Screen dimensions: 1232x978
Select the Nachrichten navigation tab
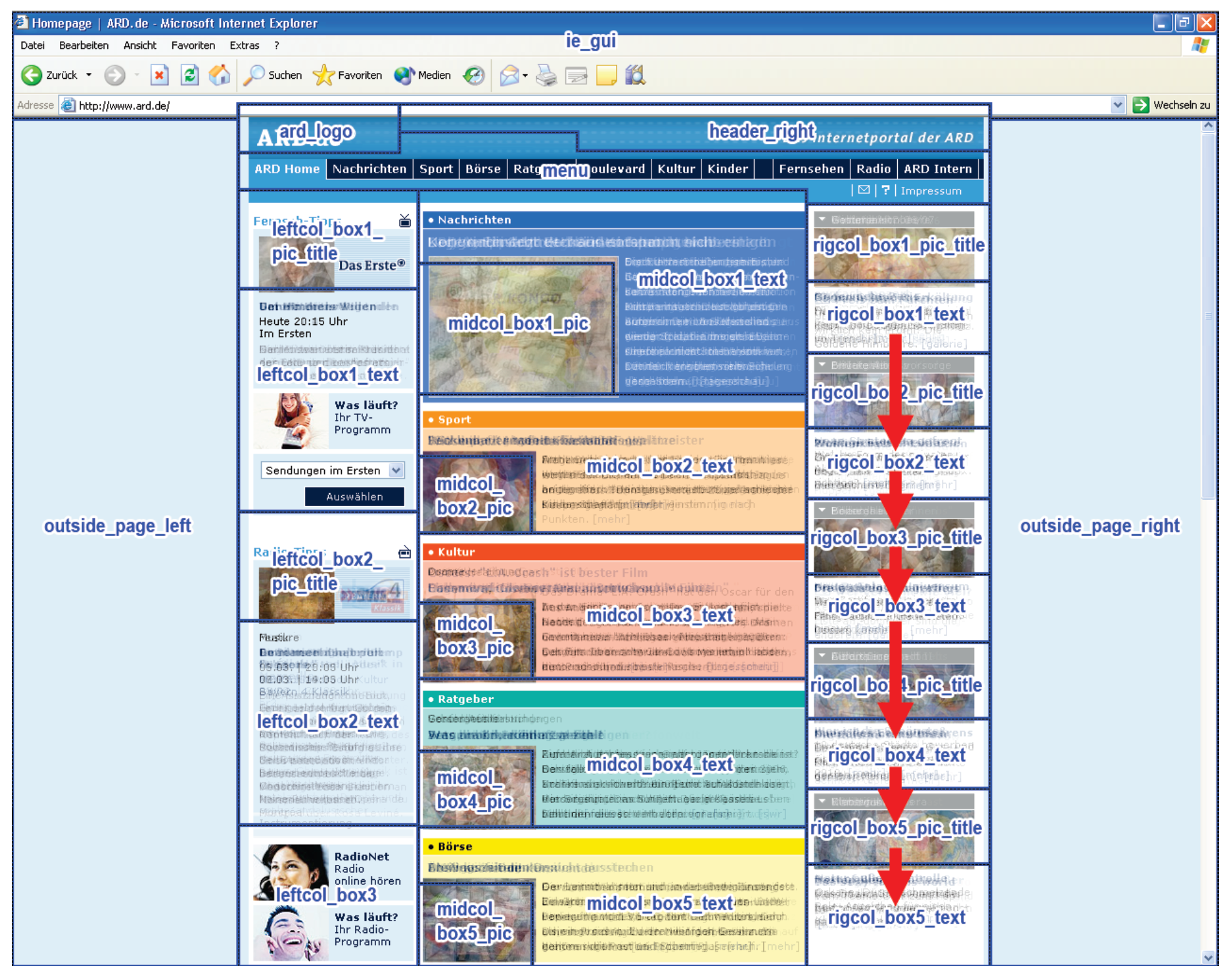[x=369, y=169]
